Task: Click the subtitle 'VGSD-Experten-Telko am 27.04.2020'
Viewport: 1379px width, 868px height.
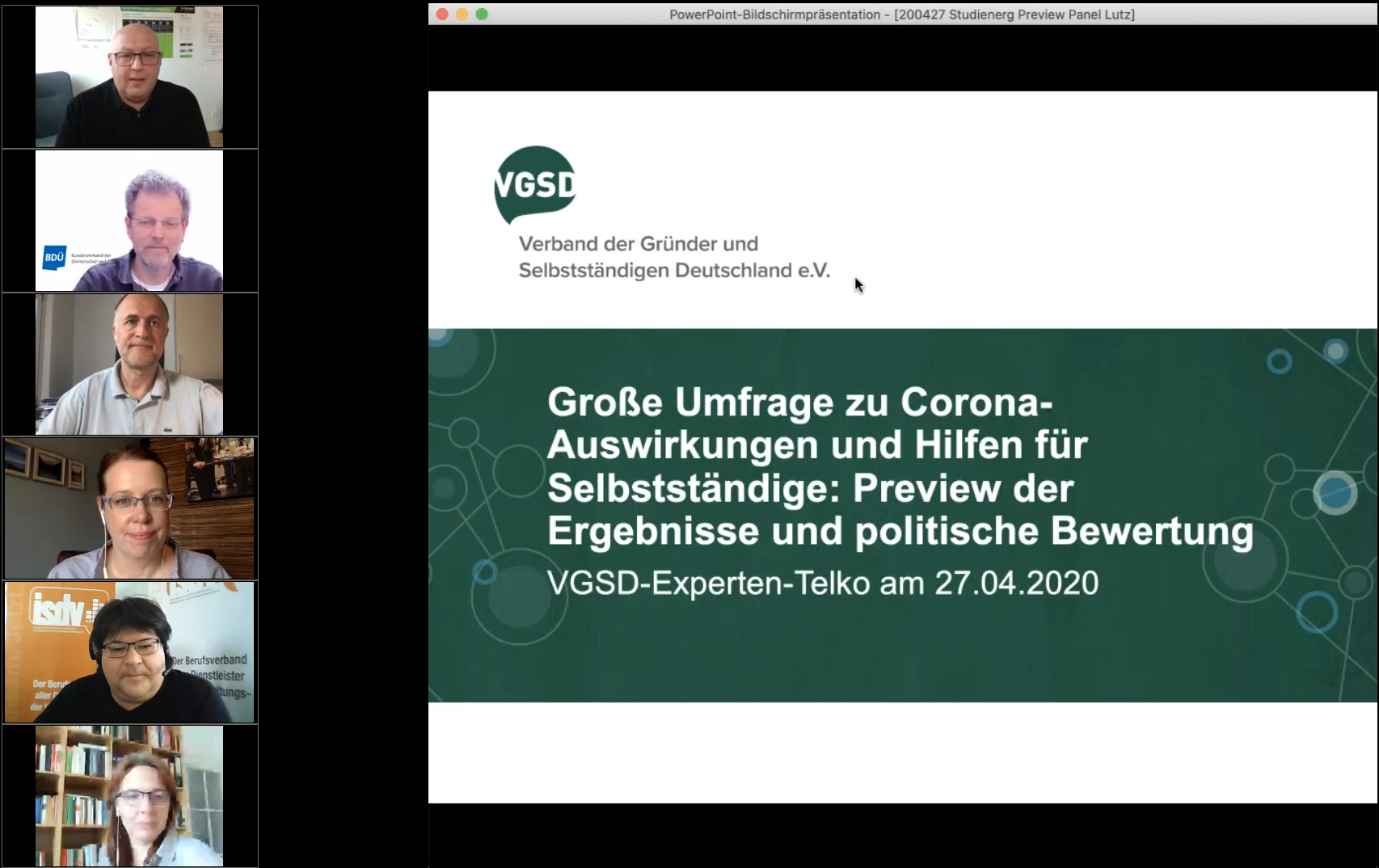Action: pyautogui.click(x=823, y=583)
